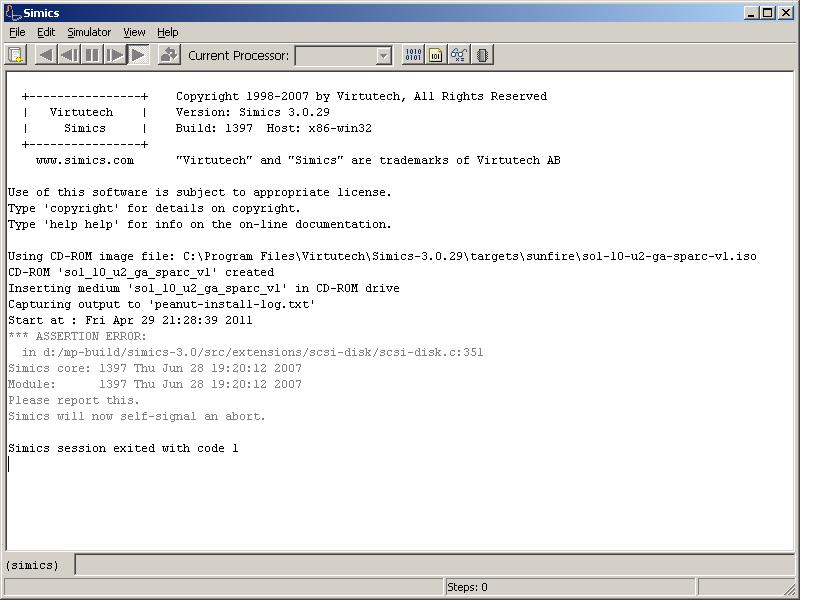The width and height of the screenshot is (840, 600).
Task: Click 'Simics will now self-signal an abort.'
Action: 137,416
